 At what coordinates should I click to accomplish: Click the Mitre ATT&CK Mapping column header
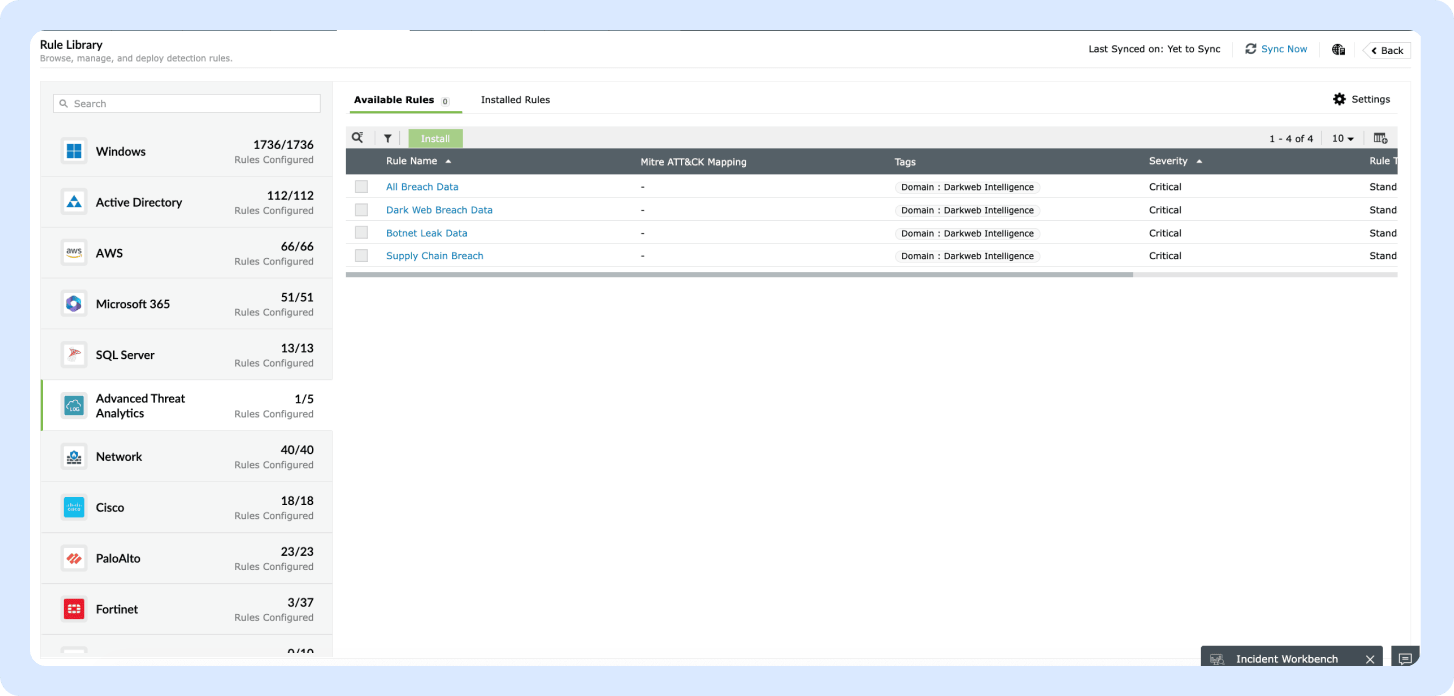point(693,162)
